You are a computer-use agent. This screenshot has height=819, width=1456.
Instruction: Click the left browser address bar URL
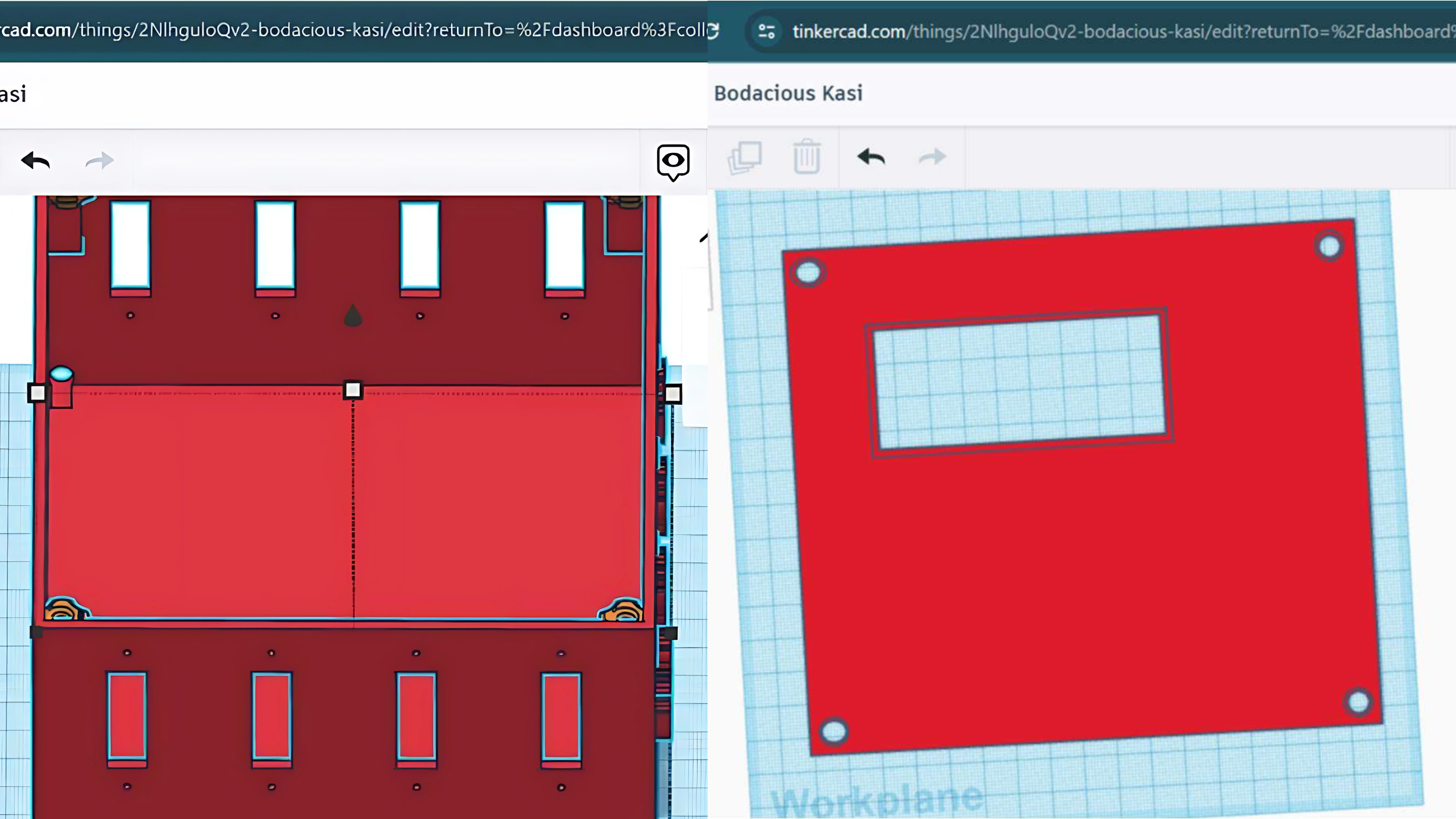tap(351, 30)
